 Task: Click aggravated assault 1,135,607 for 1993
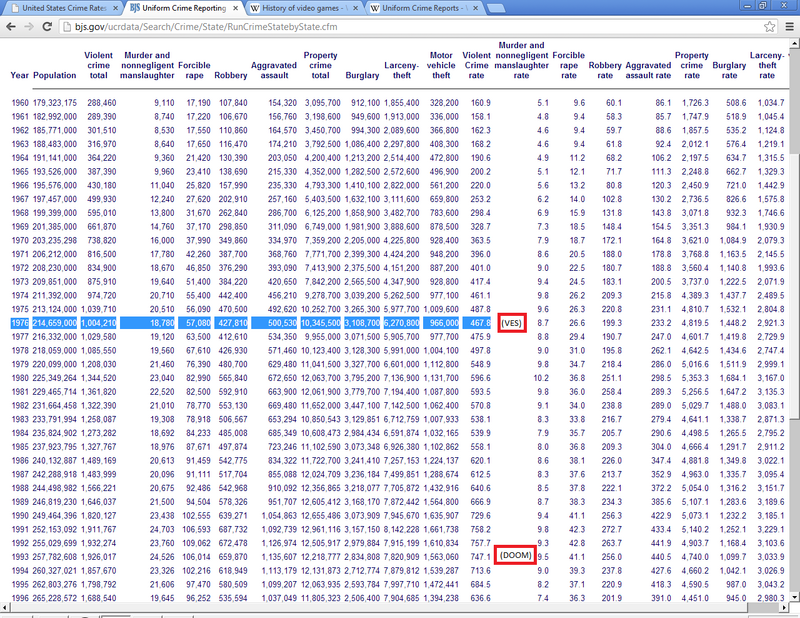pyautogui.click(x=279, y=557)
